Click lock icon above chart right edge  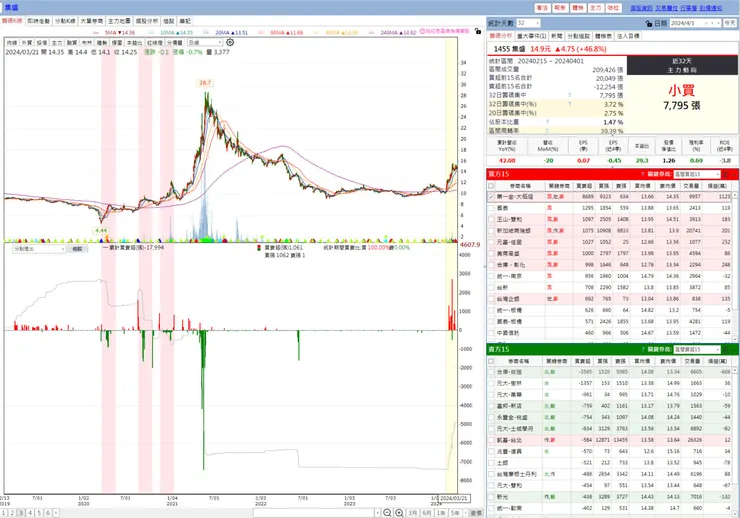(478, 31)
